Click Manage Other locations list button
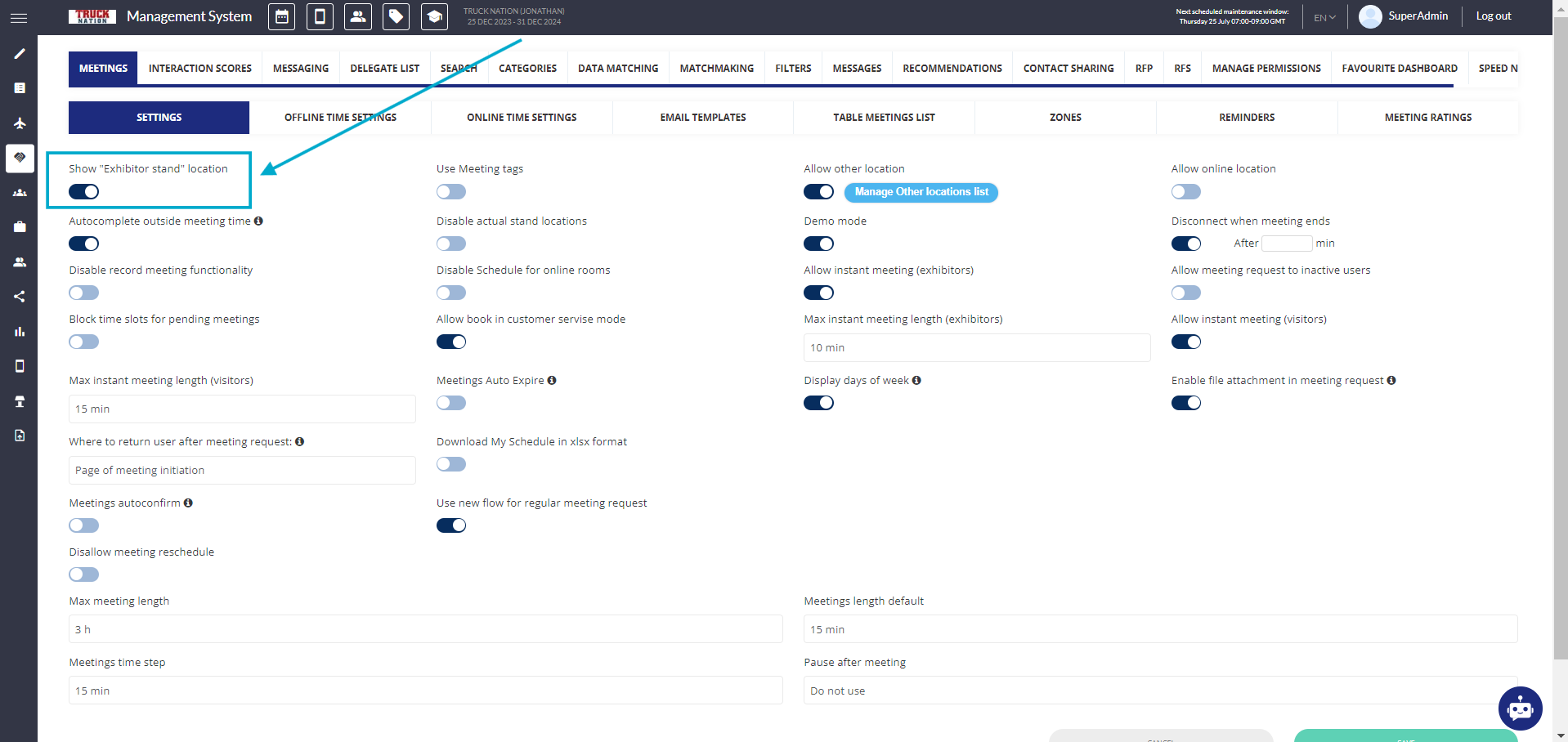This screenshot has width=1568, height=742. point(921,192)
